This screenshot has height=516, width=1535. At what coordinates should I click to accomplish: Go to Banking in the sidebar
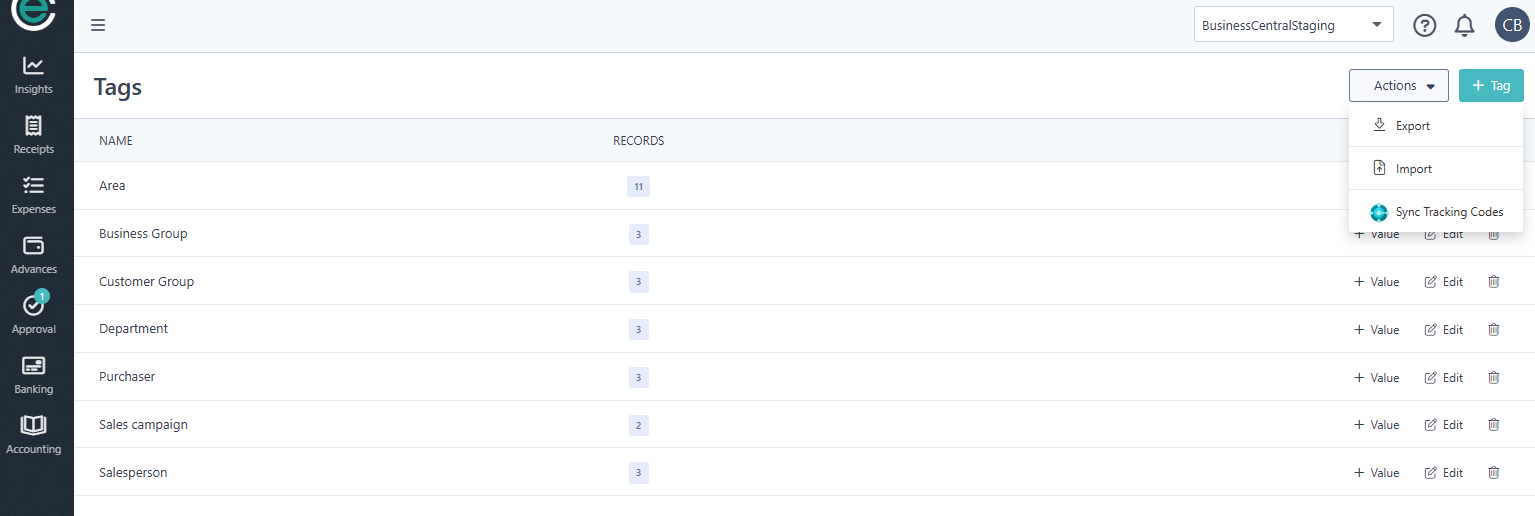34,375
